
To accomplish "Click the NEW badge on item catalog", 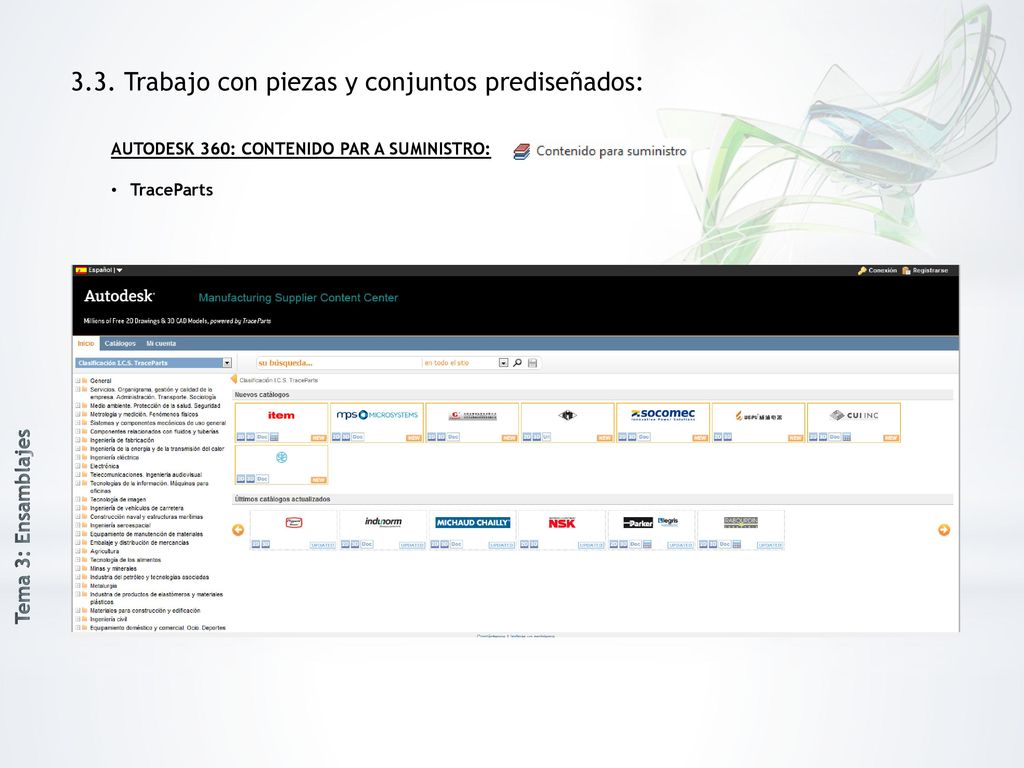I will pos(318,438).
